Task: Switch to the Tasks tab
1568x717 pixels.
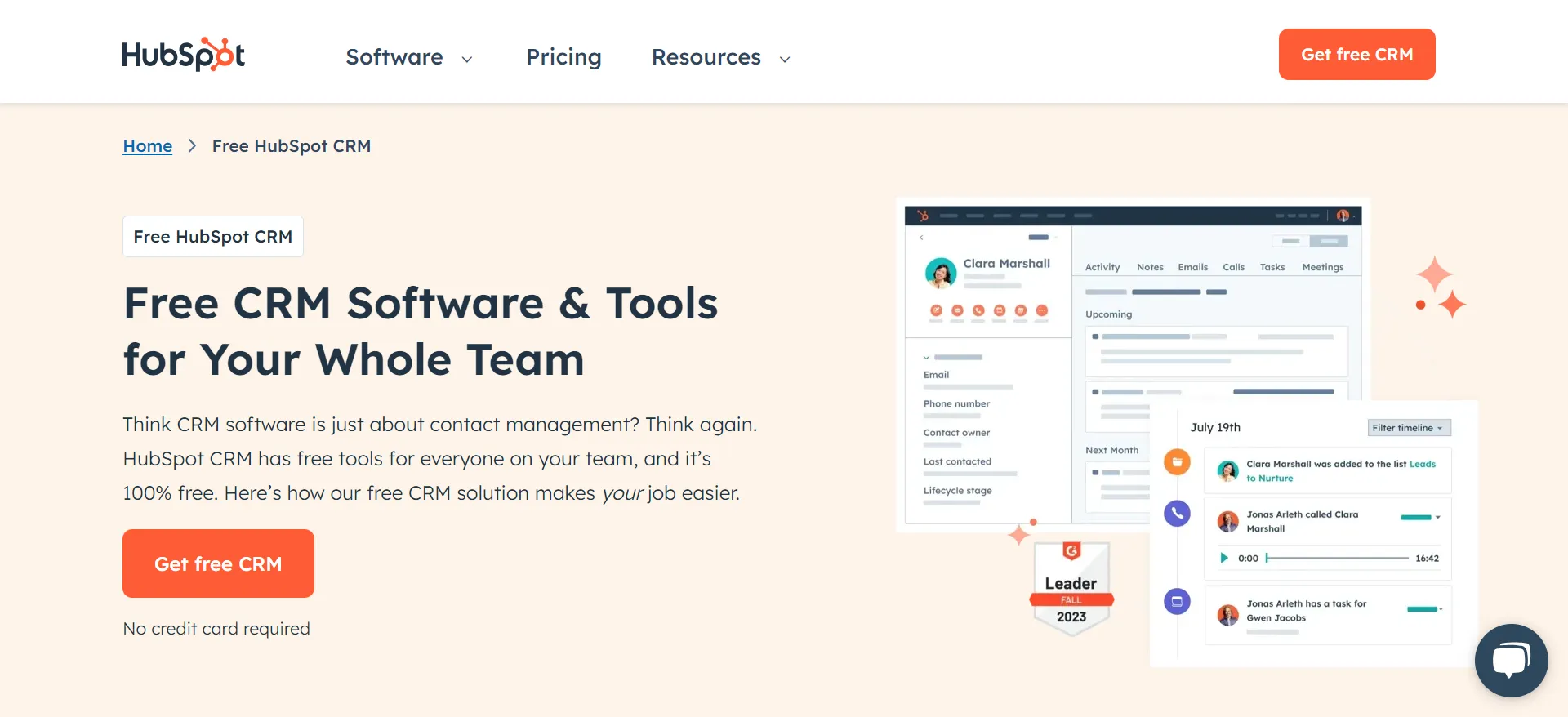Action: pyautogui.click(x=1272, y=267)
